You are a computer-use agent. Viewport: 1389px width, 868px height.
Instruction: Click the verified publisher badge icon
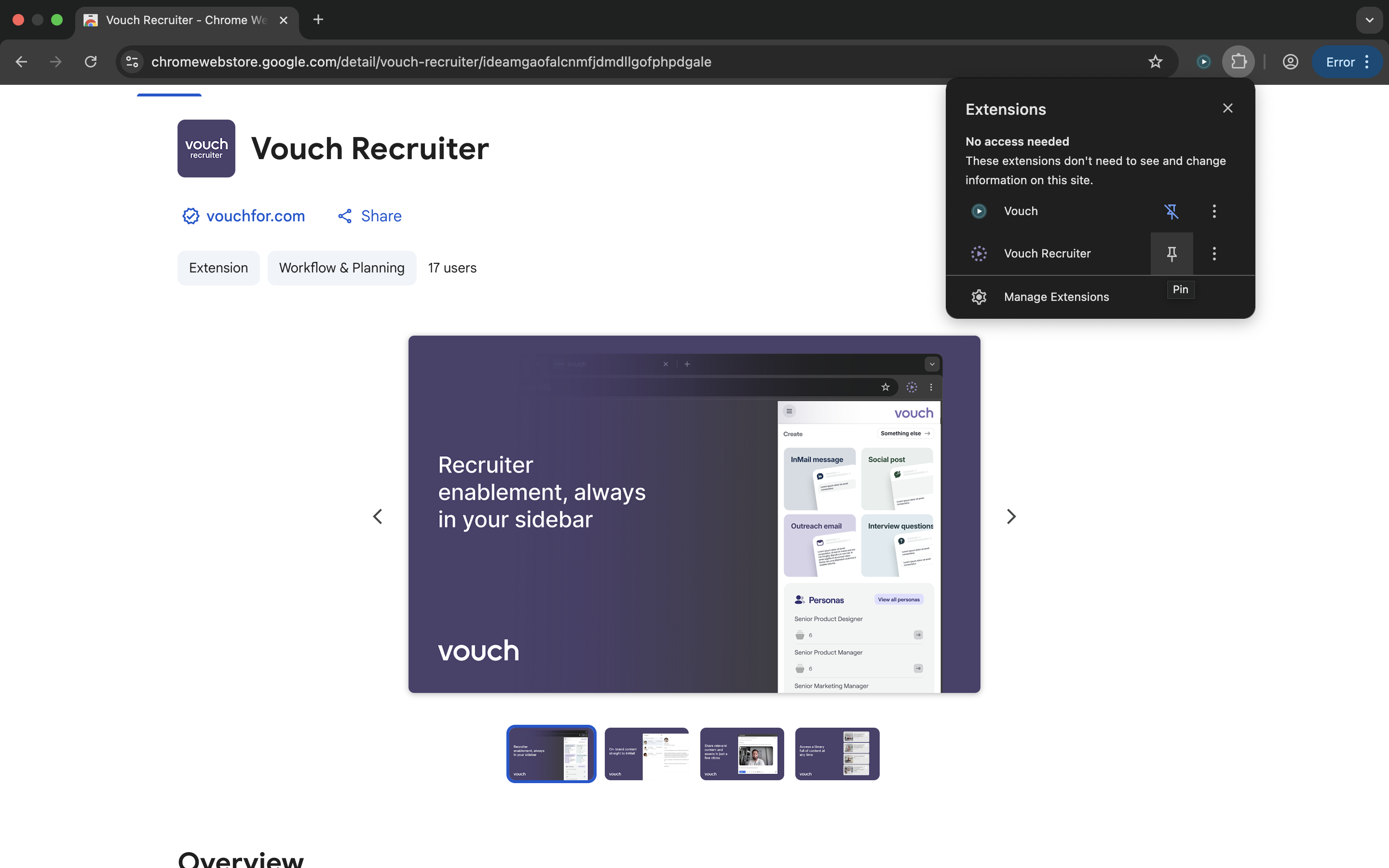pyautogui.click(x=191, y=216)
